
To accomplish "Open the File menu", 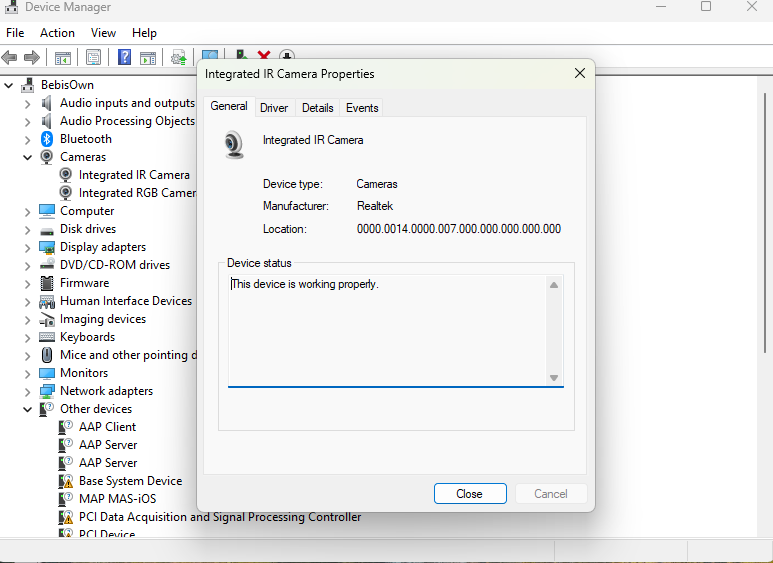I will pyautogui.click(x=15, y=33).
